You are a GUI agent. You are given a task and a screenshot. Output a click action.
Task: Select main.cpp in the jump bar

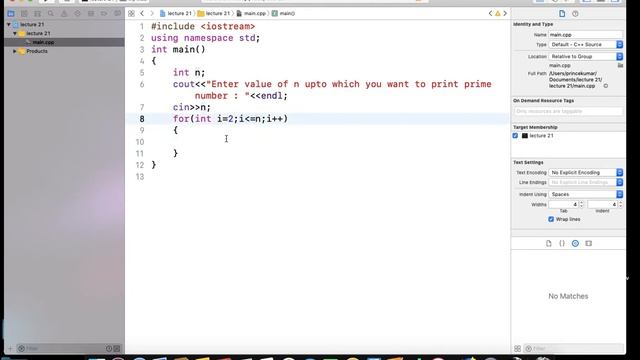click(251, 13)
